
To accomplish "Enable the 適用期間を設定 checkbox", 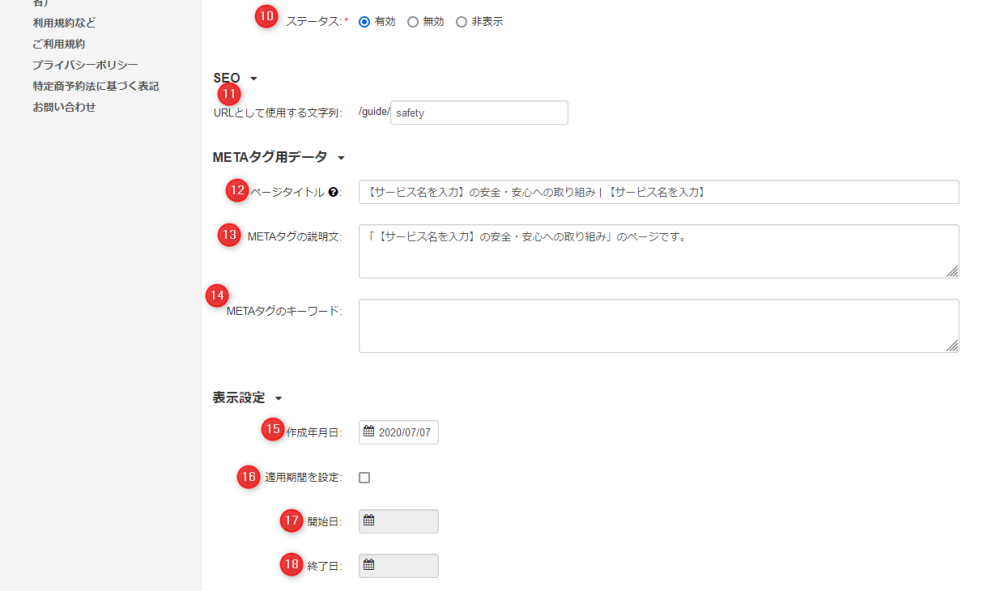I will coord(364,478).
